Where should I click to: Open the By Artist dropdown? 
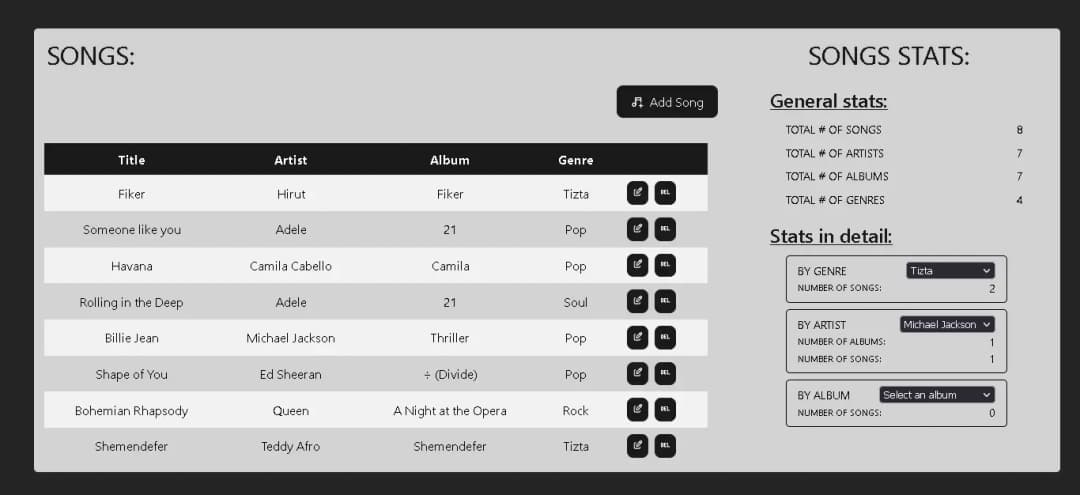pyautogui.click(x=947, y=325)
